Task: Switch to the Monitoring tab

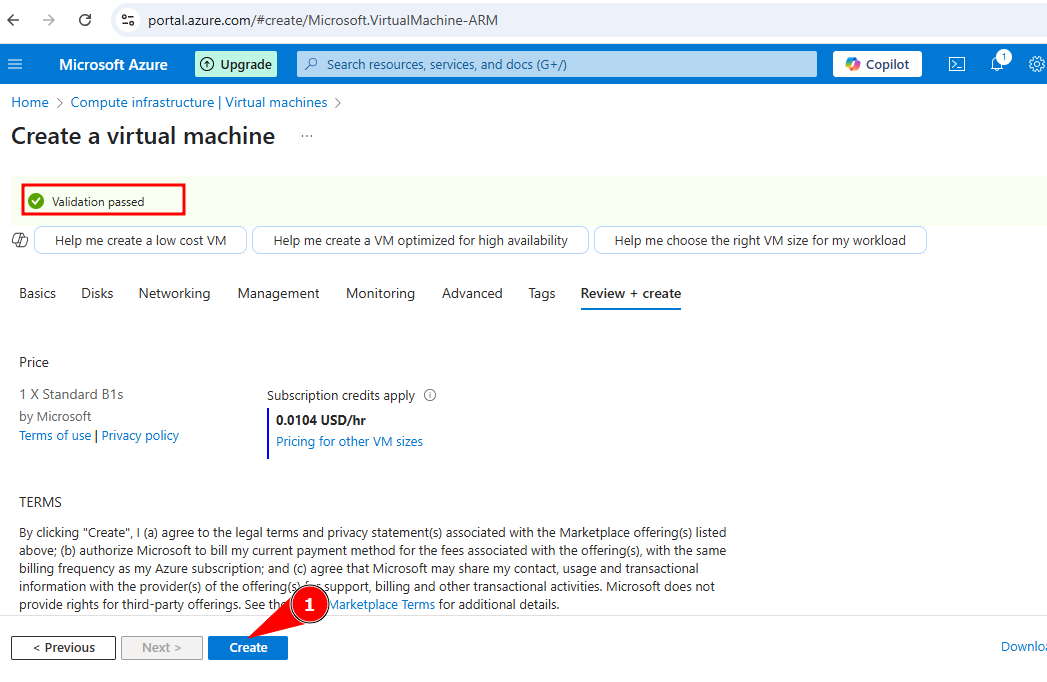Action: tap(380, 293)
